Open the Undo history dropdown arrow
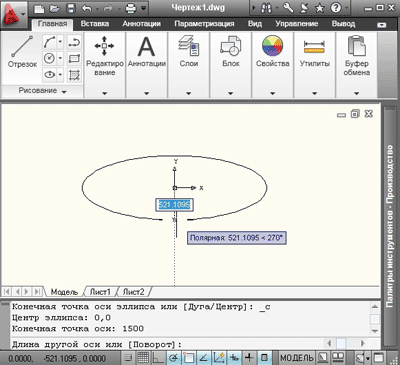This screenshot has height=365, width=400. (97, 8)
